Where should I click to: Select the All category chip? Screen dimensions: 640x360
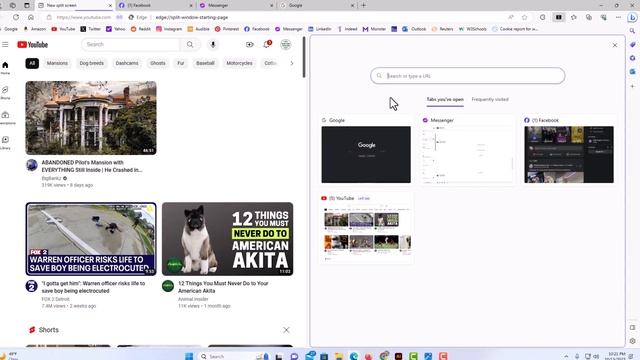(32, 63)
